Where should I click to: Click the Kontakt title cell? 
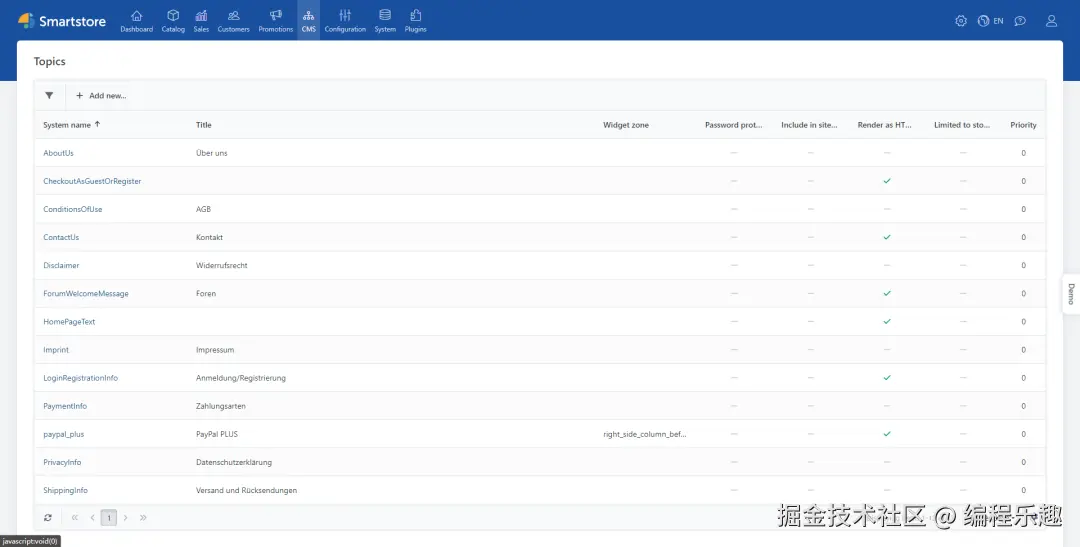tap(209, 237)
